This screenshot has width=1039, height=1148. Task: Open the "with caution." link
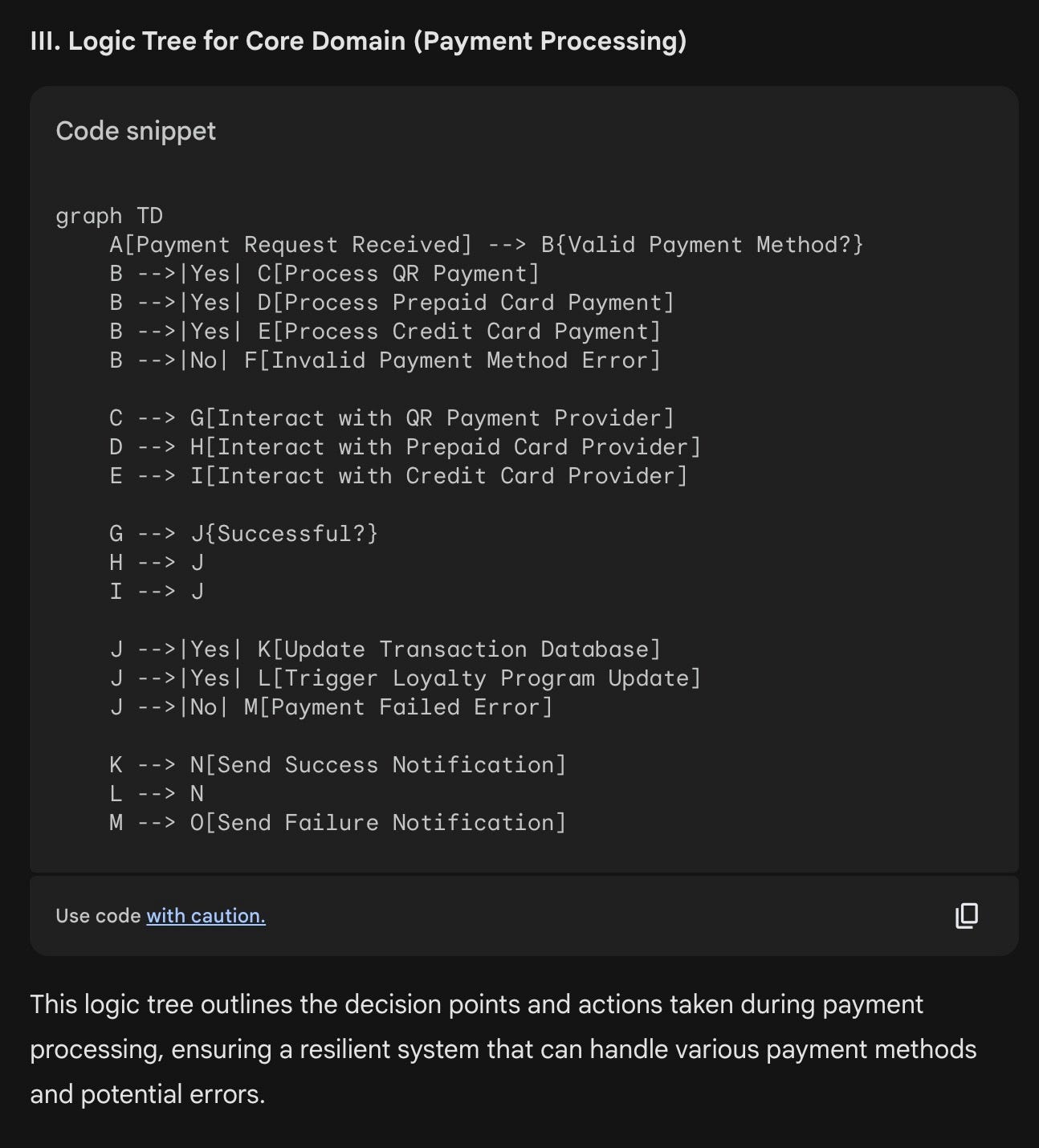[206, 915]
